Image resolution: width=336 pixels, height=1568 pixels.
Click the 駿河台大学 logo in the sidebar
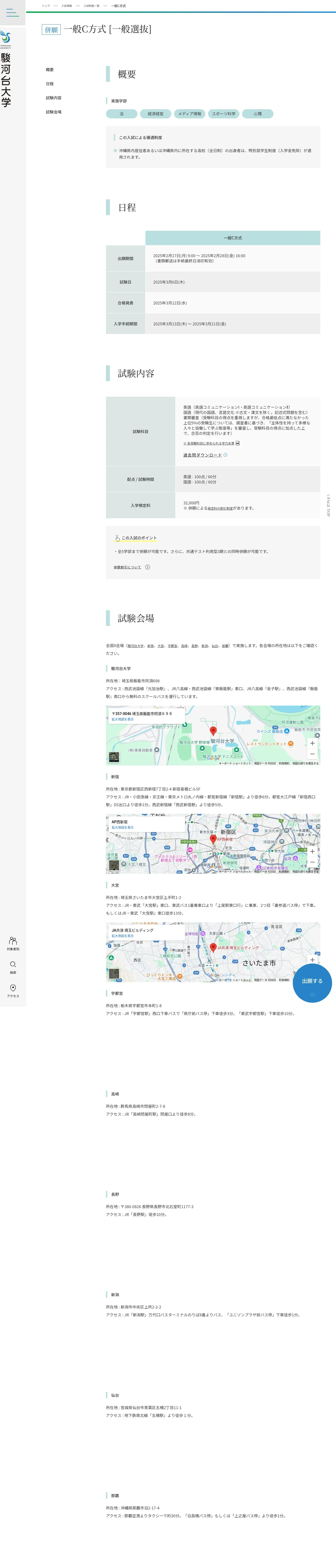(x=6, y=69)
